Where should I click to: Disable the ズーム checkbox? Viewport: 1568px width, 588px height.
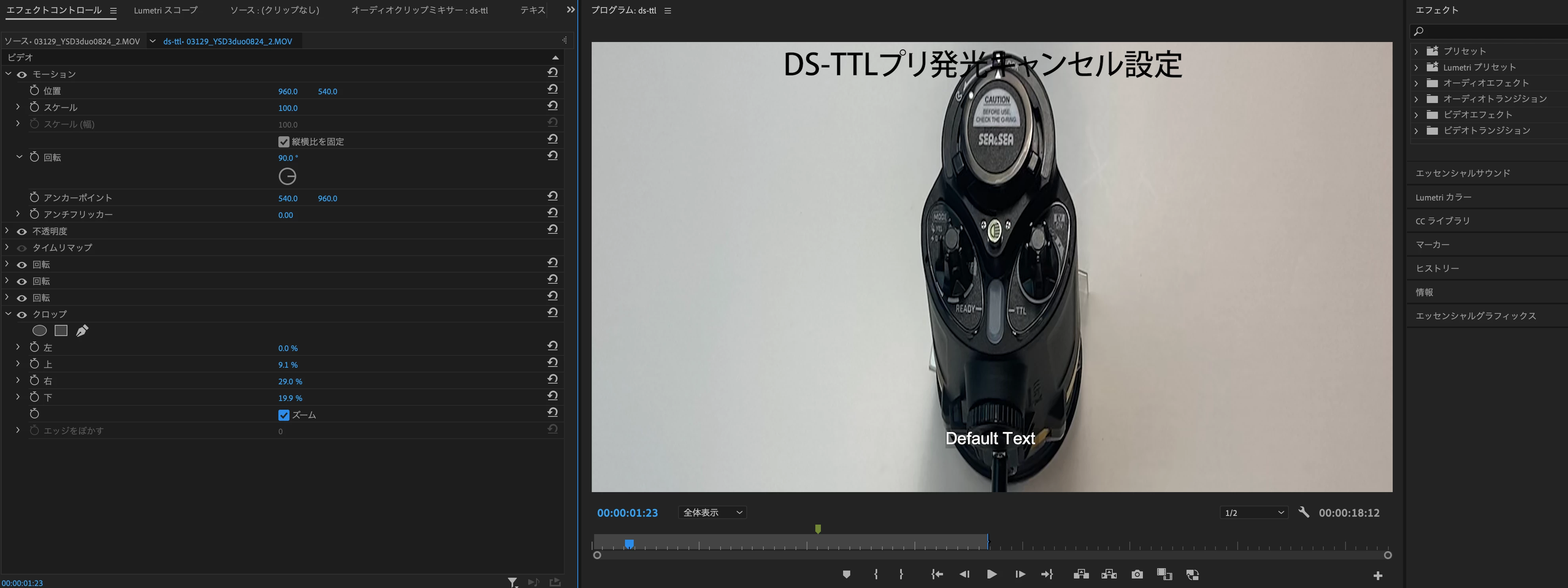pos(284,415)
